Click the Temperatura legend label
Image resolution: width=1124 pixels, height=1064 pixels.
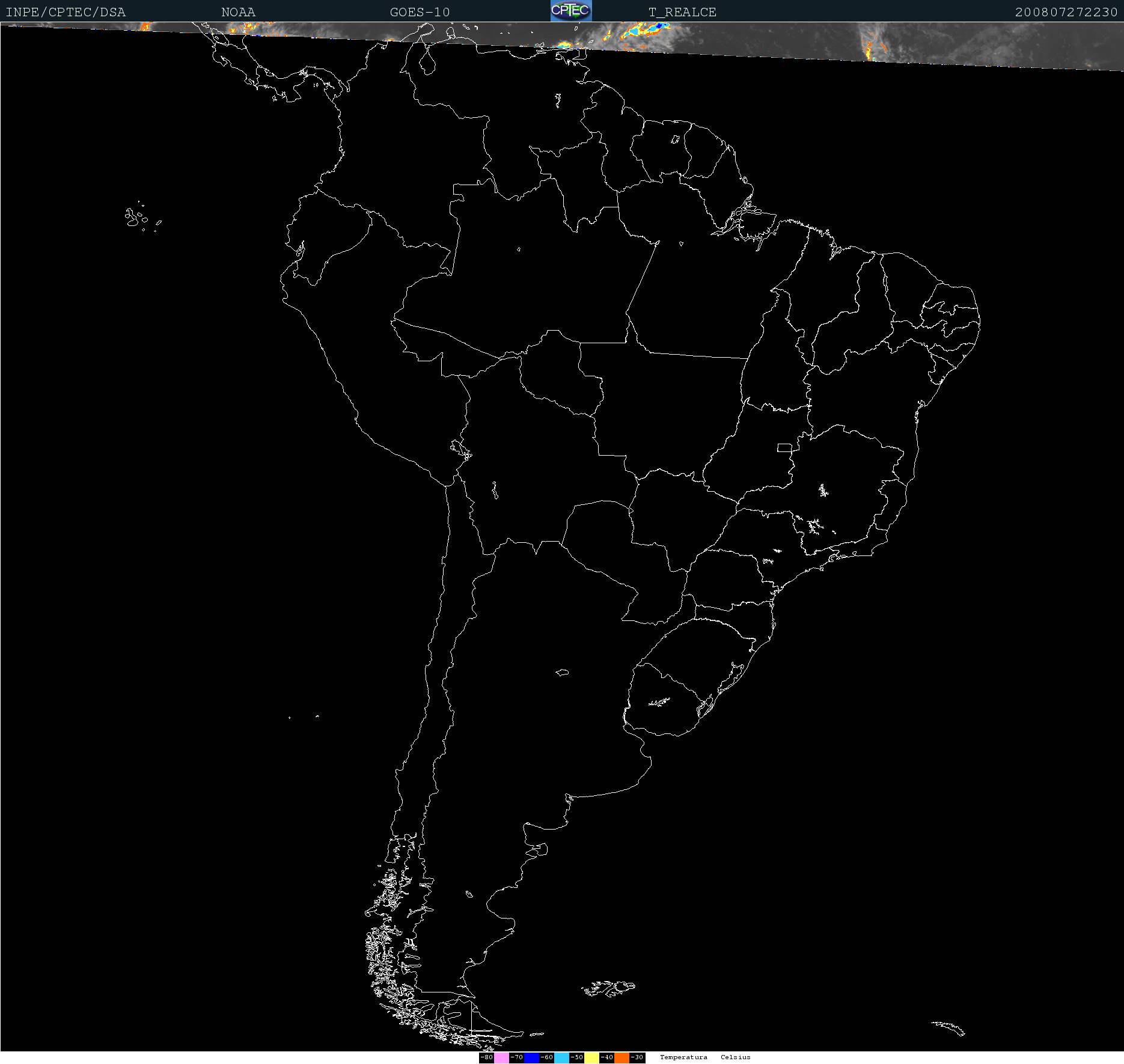tap(683, 1057)
